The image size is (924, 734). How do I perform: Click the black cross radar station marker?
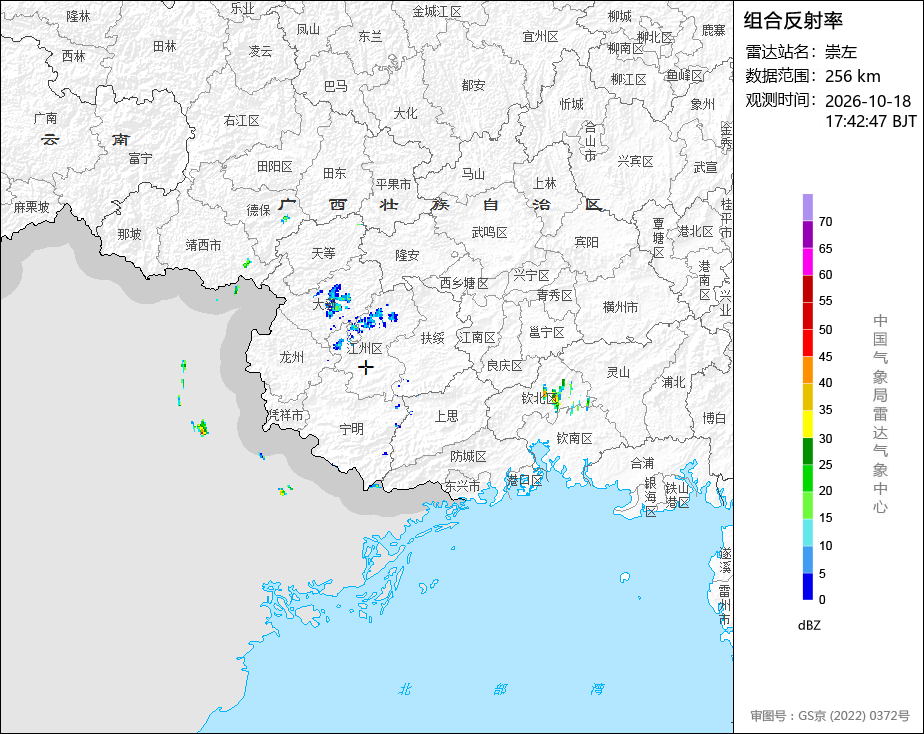[x=366, y=368]
